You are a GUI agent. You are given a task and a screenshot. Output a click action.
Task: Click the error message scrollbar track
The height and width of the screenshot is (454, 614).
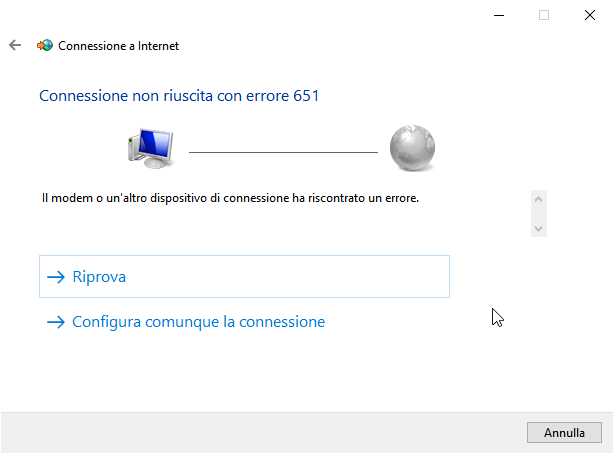tap(540, 213)
